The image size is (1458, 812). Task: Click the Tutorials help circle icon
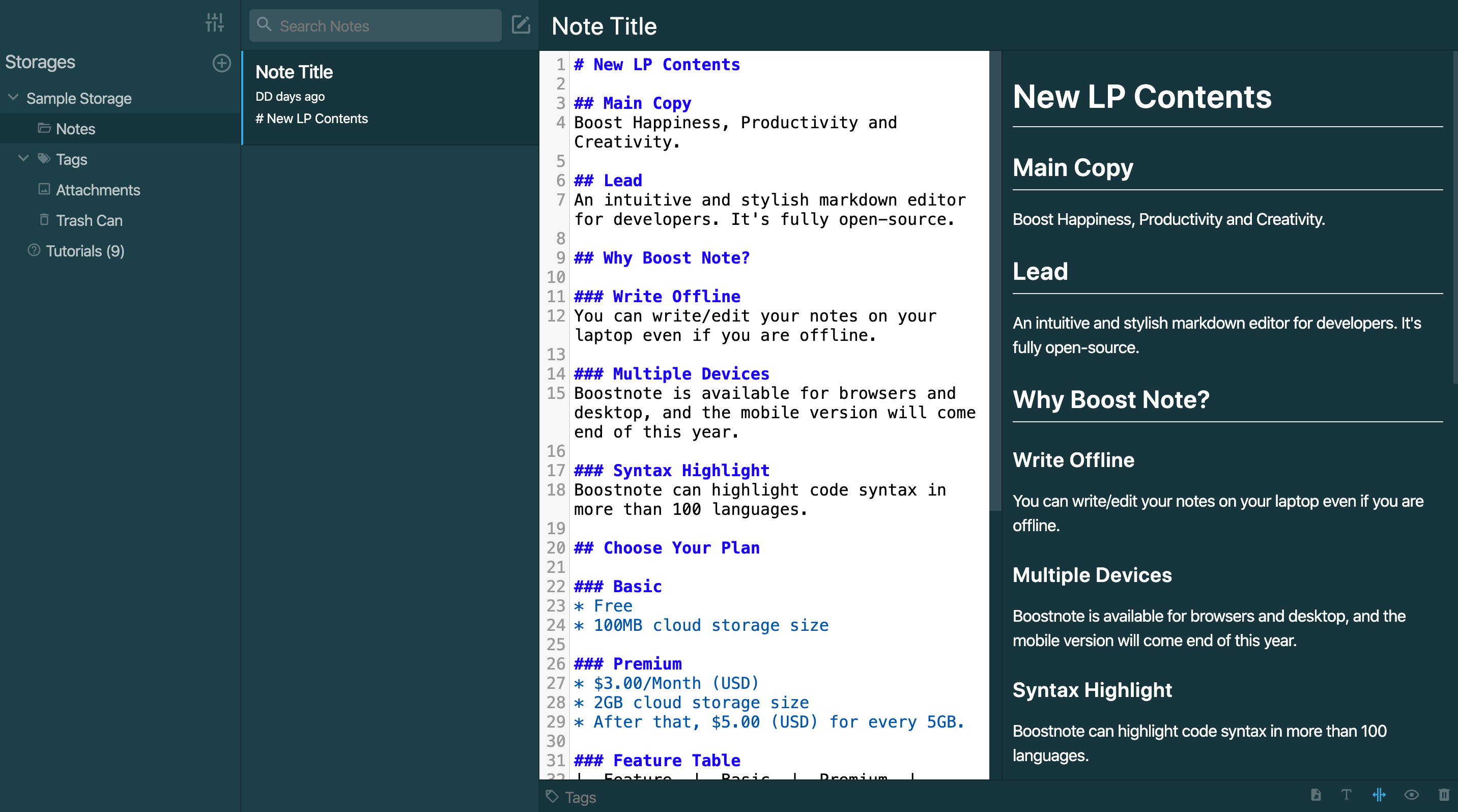pyautogui.click(x=34, y=250)
